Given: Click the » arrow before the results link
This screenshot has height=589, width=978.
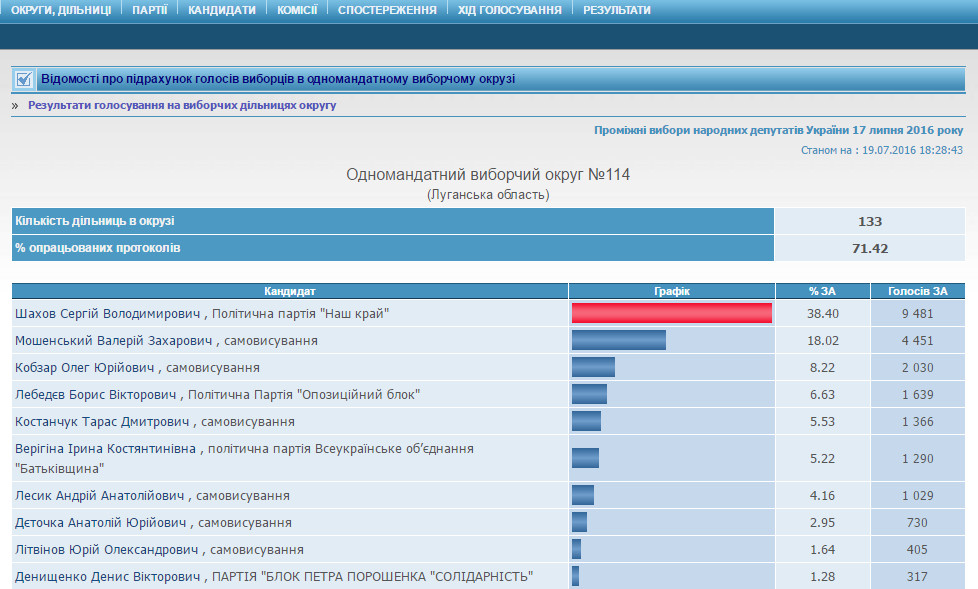Looking at the screenshot, I should click(x=15, y=105).
